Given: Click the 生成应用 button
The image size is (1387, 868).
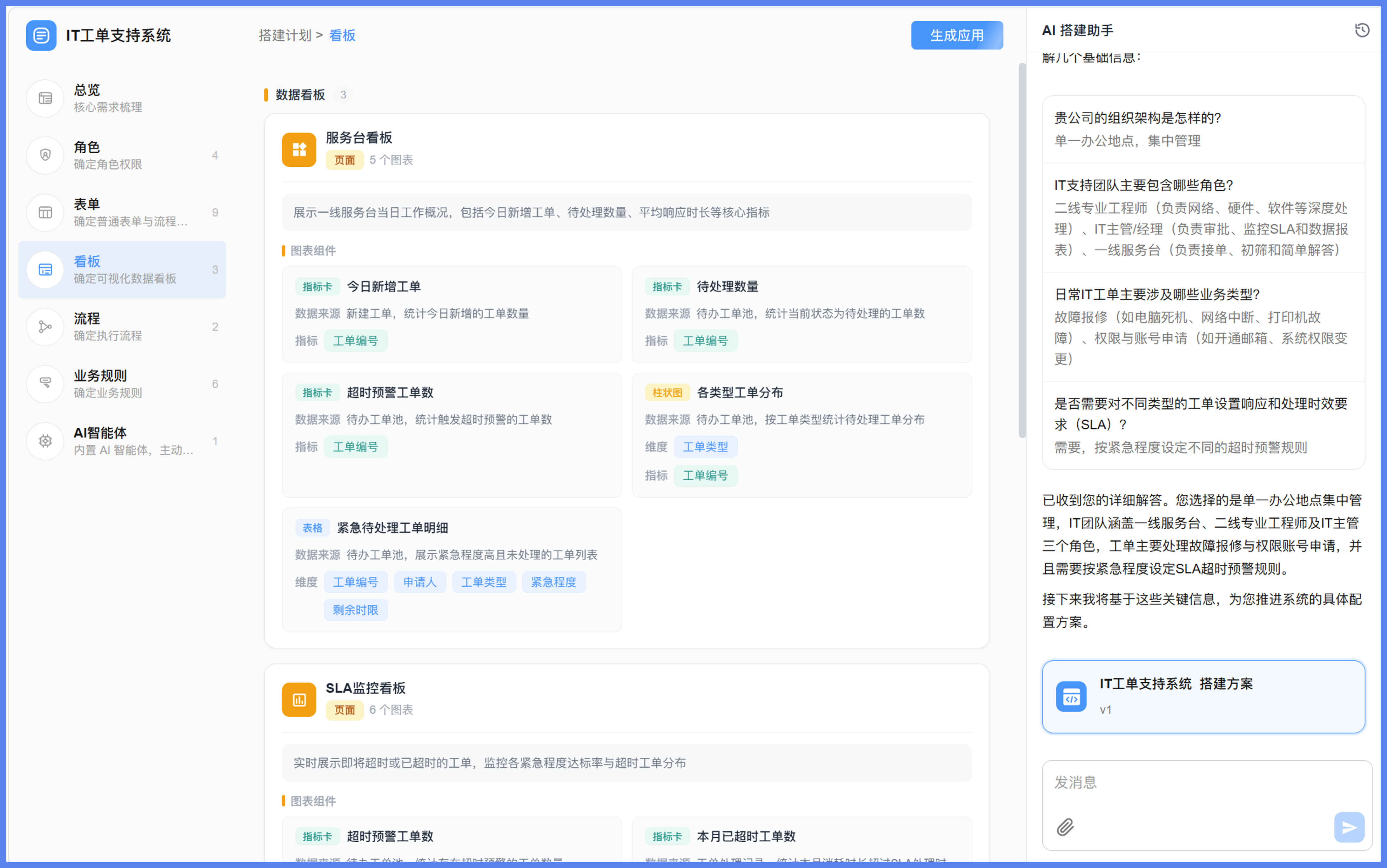Looking at the screenshot, I should click(x=957, y=36).
